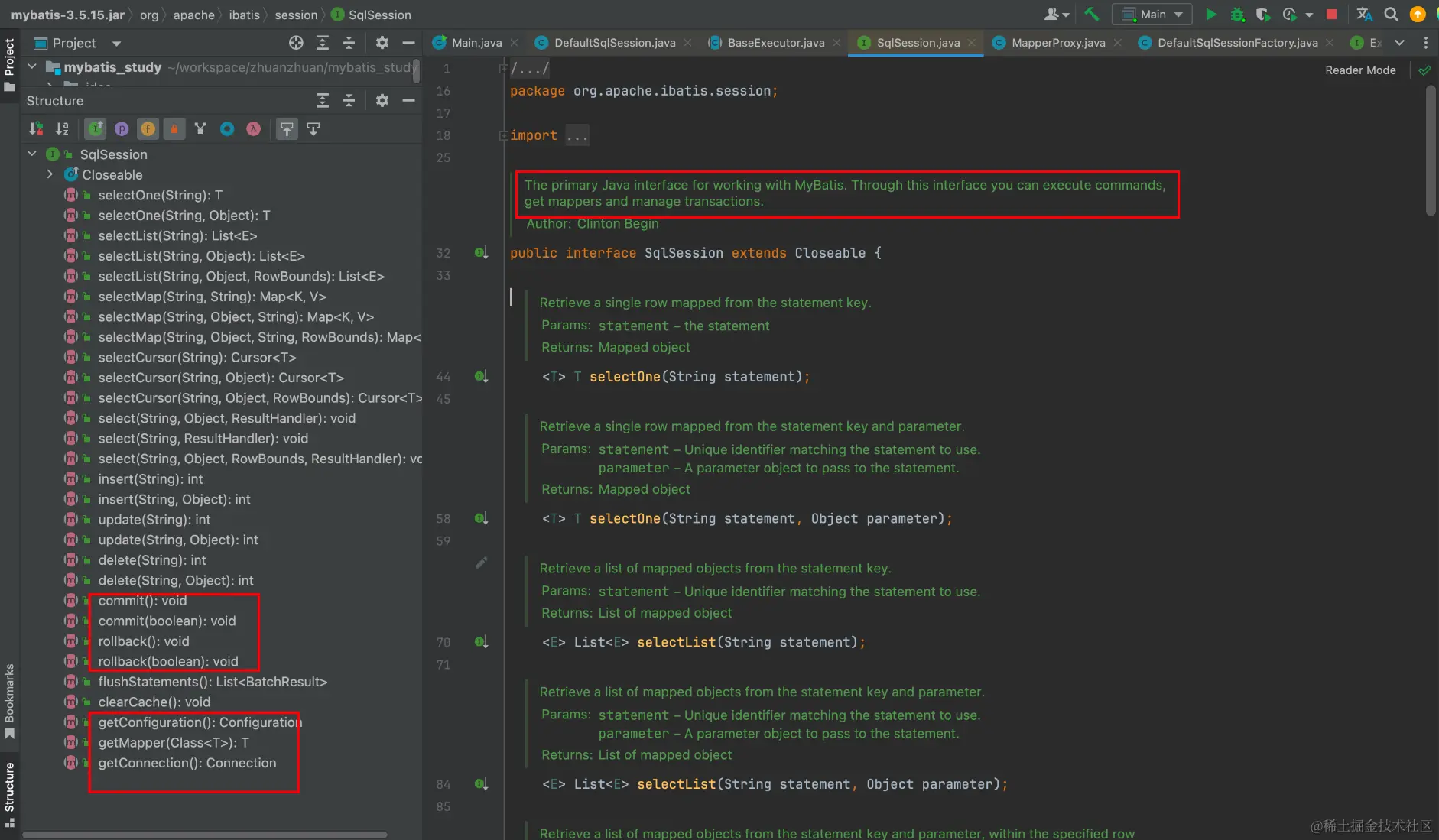Screen dimensions: 1439x840
Task: Select opened file in Project panel
Action: [296, 43]
